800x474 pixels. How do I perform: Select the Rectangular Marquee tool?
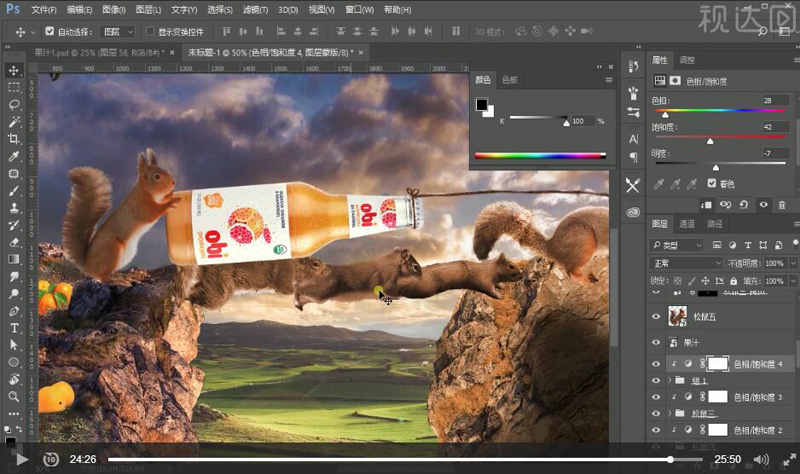pyautogui.click(x=14, y=87)
